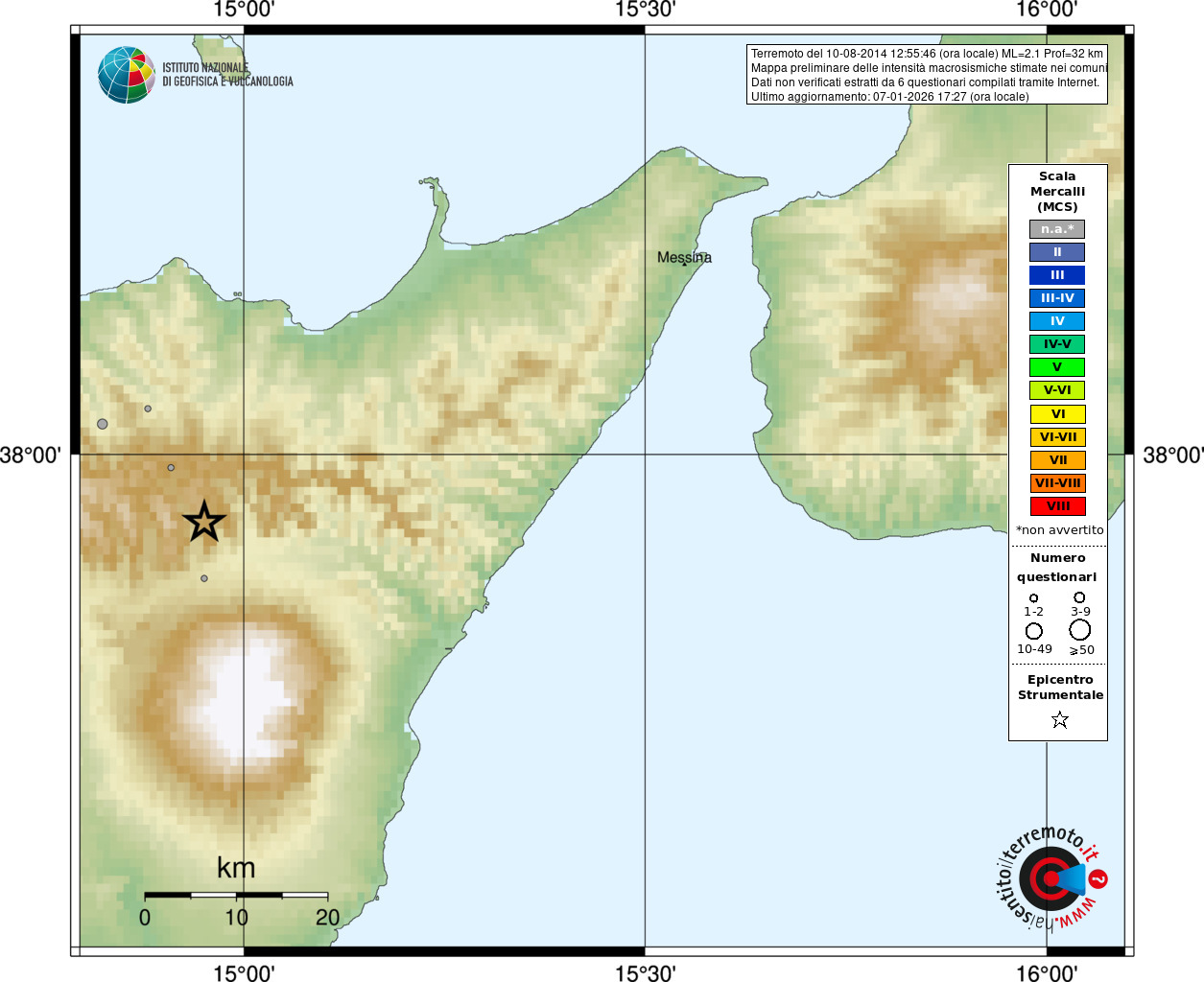The height and width of the screenshot is (982, 1204).
Task: Select the yellow VI intensity swatch
Action: 1057,414
